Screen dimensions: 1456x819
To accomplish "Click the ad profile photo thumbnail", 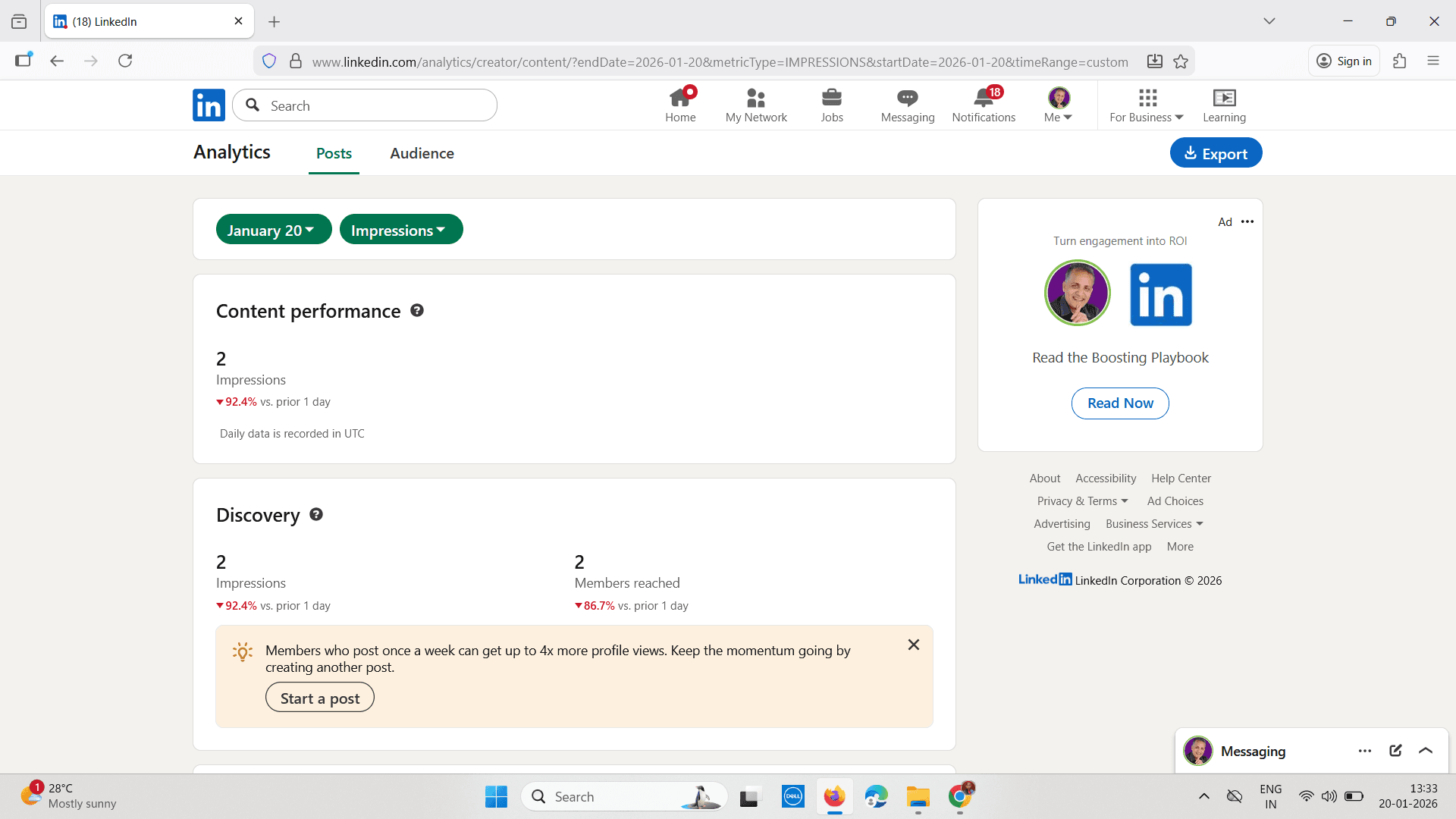I will 1077,293.
